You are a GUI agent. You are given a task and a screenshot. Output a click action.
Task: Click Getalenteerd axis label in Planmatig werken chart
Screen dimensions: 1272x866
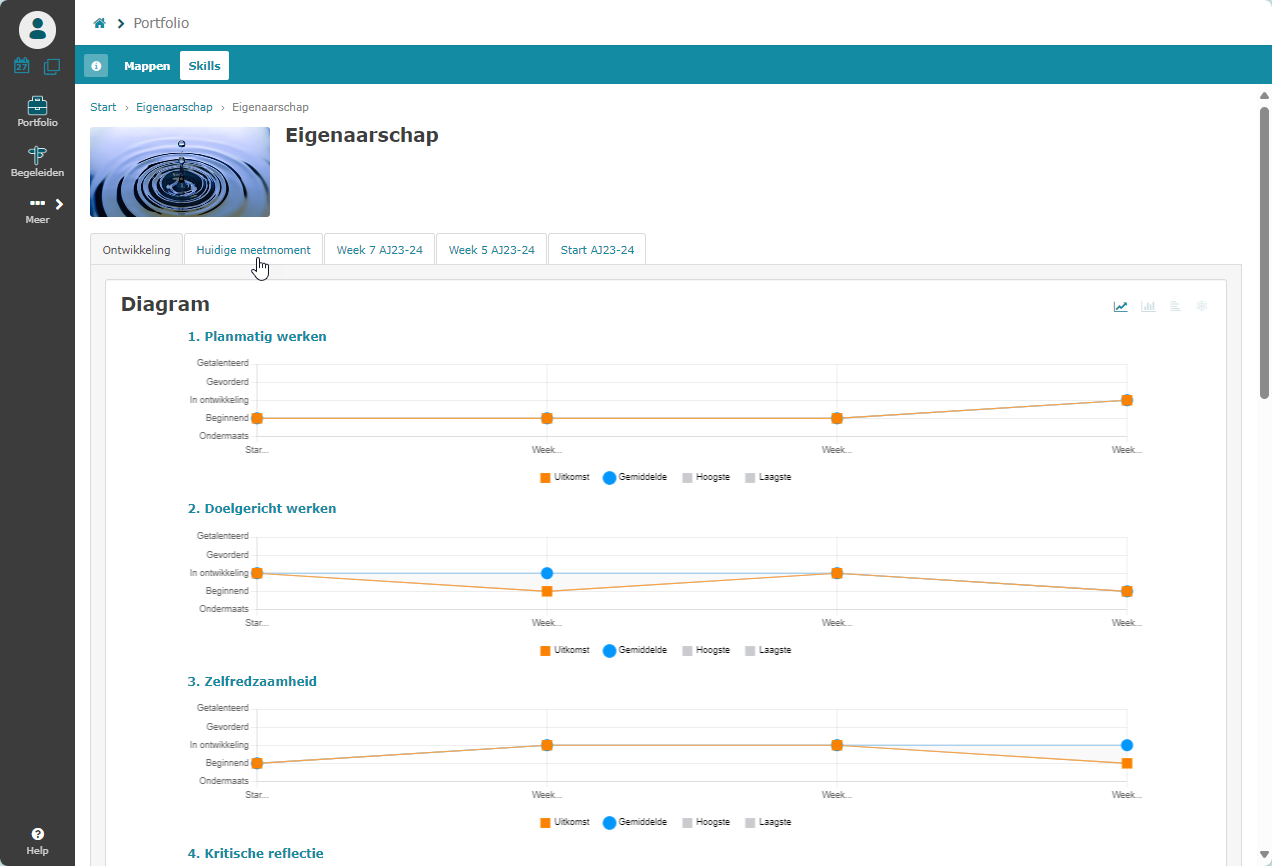223,363
